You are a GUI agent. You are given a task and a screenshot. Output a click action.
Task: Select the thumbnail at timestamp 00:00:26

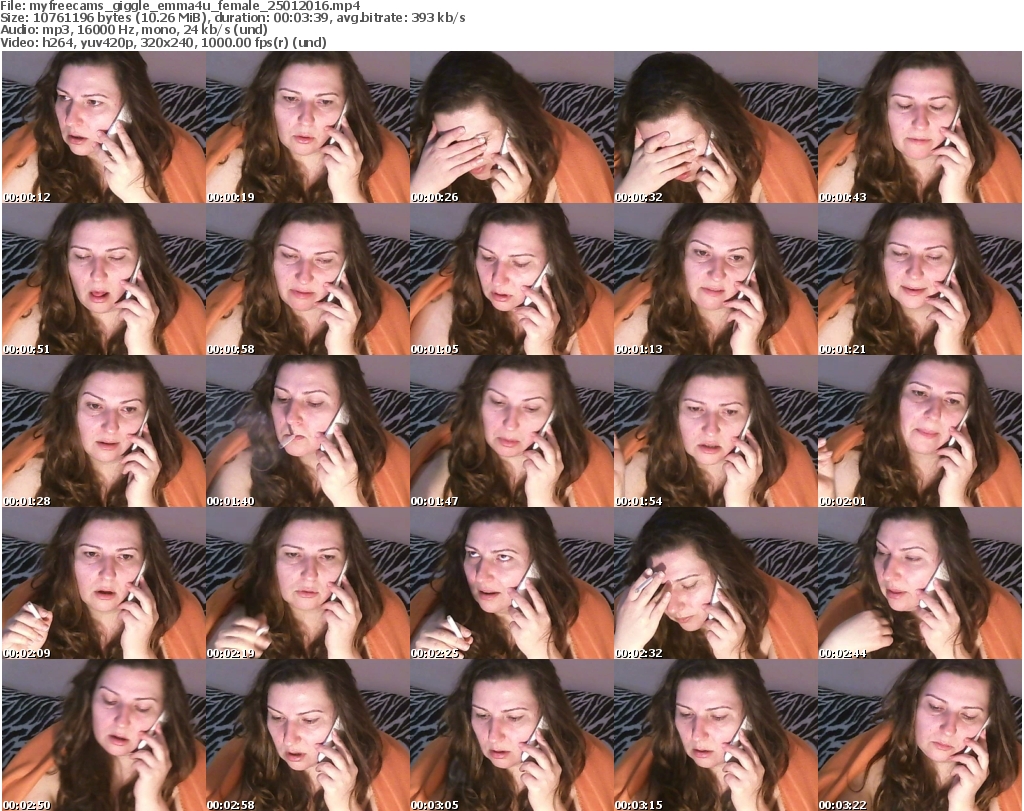[x=511, y=127]
